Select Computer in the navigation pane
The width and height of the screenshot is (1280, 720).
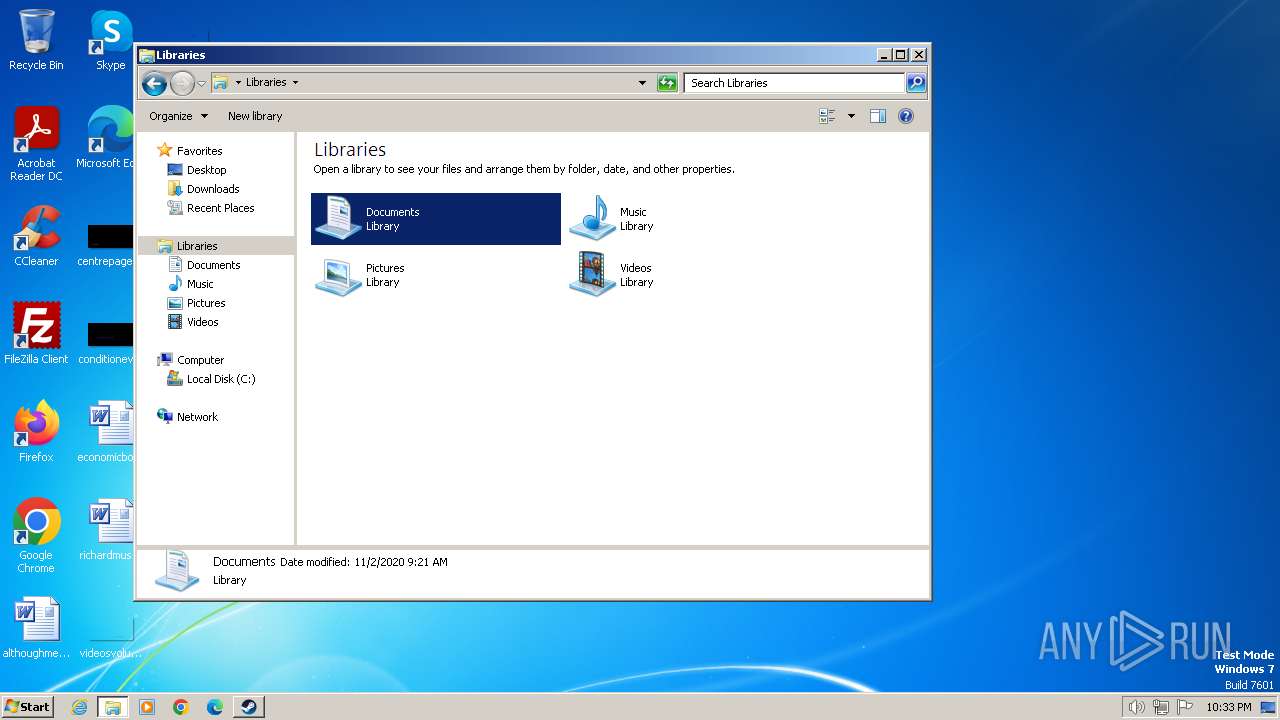(x=200, y=360)
